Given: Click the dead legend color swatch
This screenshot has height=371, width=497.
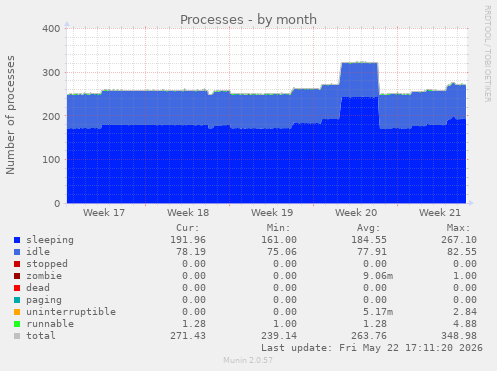Looking at the screenshot, I should 17,288.
